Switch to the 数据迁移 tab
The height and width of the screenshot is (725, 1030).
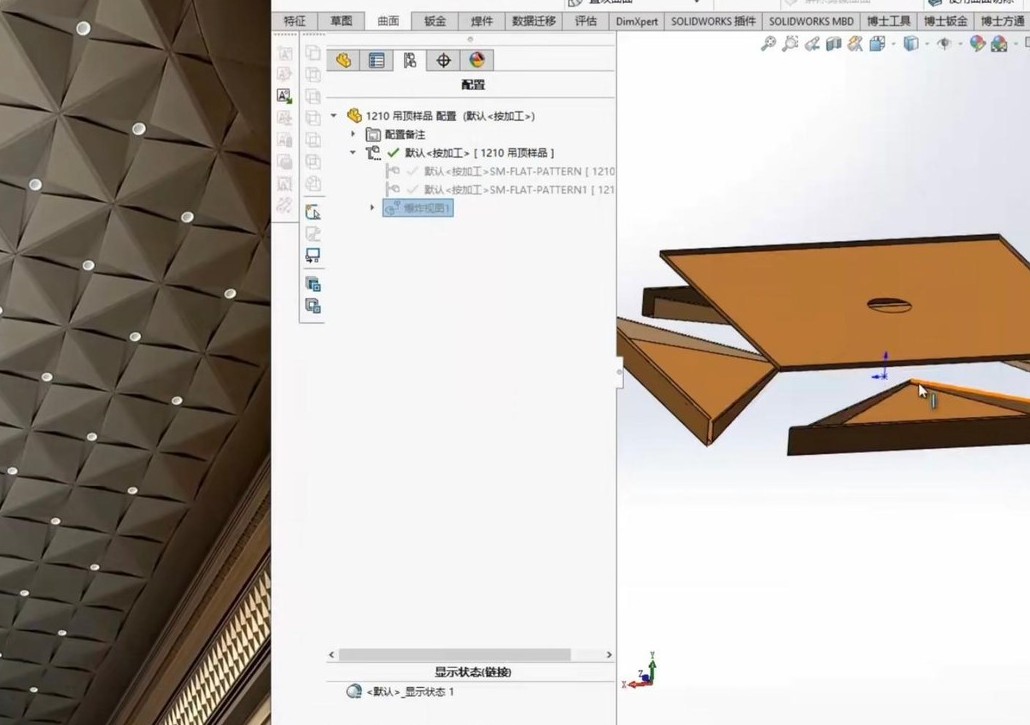pos(534,21)
